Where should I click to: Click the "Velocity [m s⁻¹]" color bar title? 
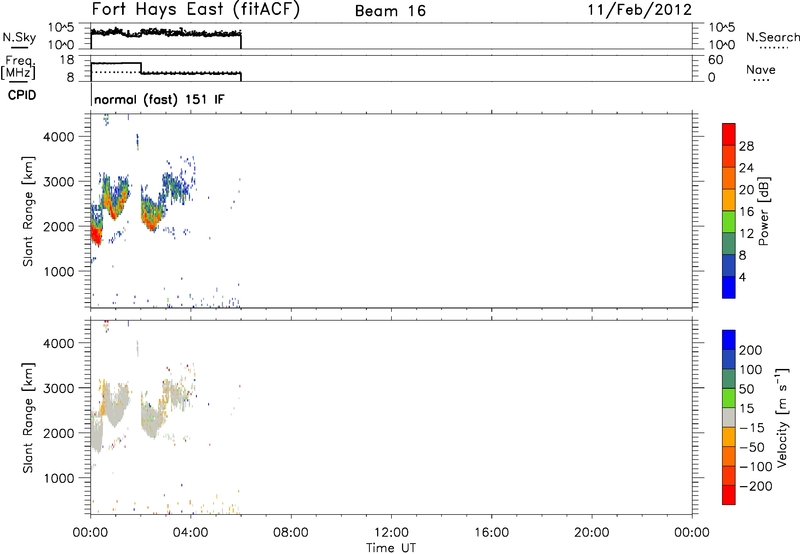click(x=782, y=418)
